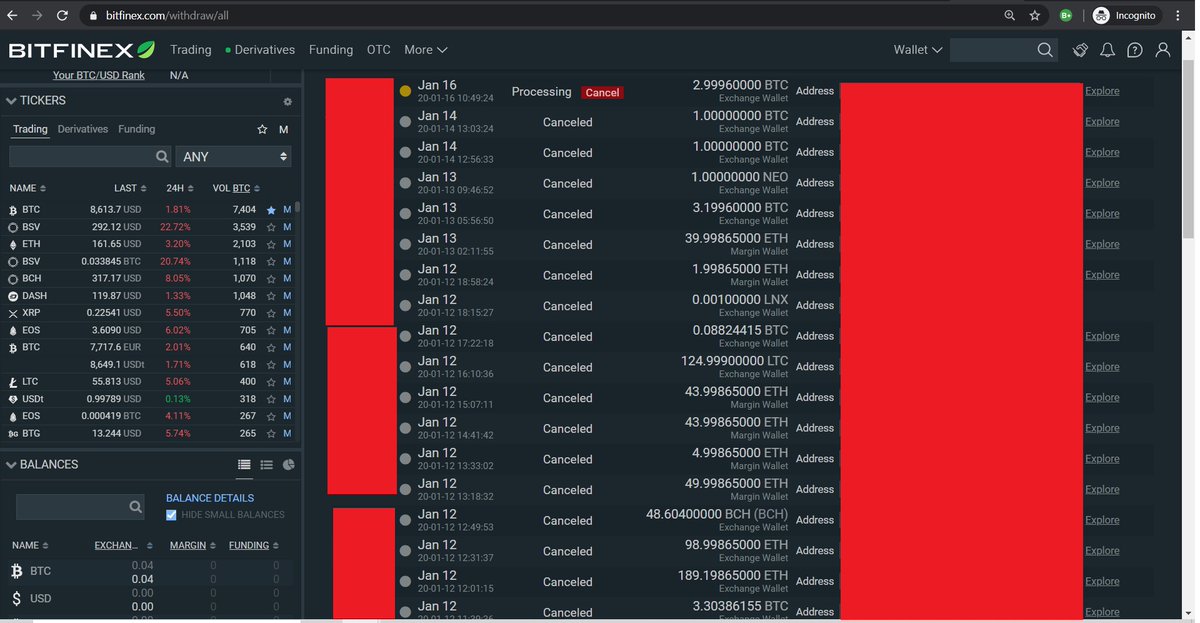Click the DASH coin icon in tickers
The height and width of the screenshot is (623, 1200).
pyautogui.click(x=13, y=296)
